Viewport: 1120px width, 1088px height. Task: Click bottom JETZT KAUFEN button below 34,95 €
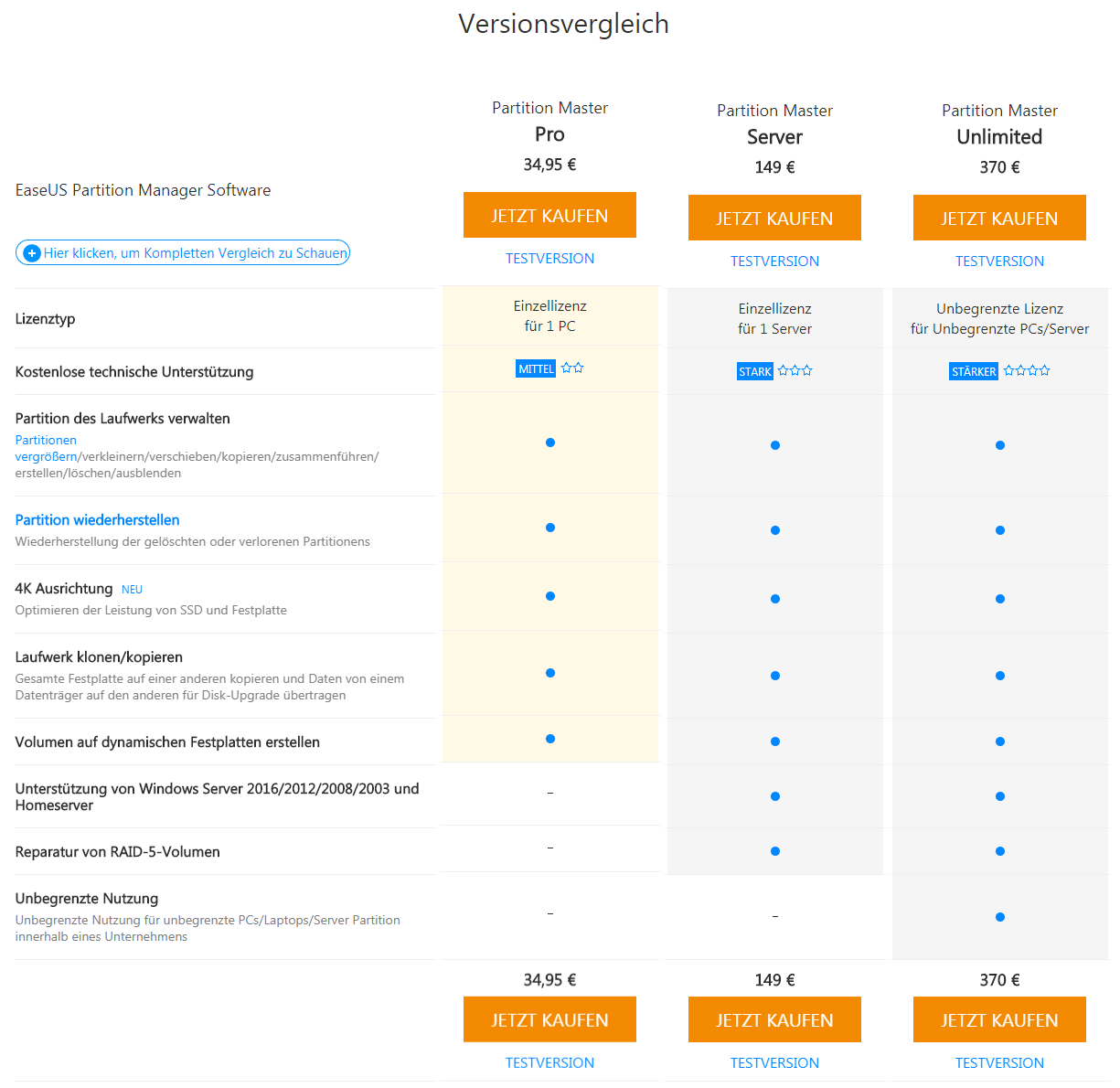549,1019
